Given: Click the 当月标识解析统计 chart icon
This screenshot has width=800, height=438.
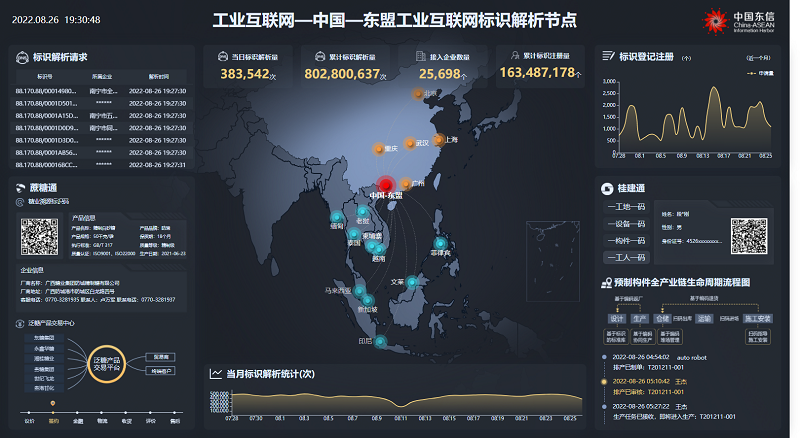Looking at the screenshot, I should pyautogui.click(x=216, y=374).
